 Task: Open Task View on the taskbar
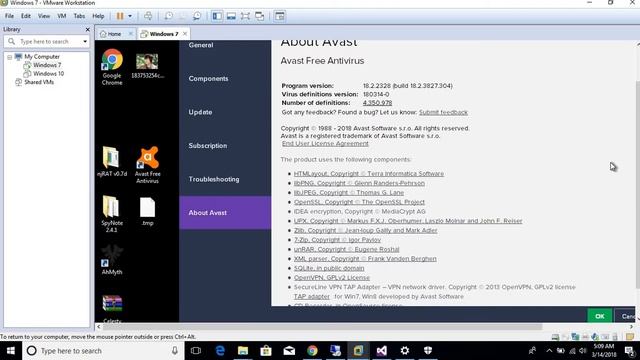(196, 351)
